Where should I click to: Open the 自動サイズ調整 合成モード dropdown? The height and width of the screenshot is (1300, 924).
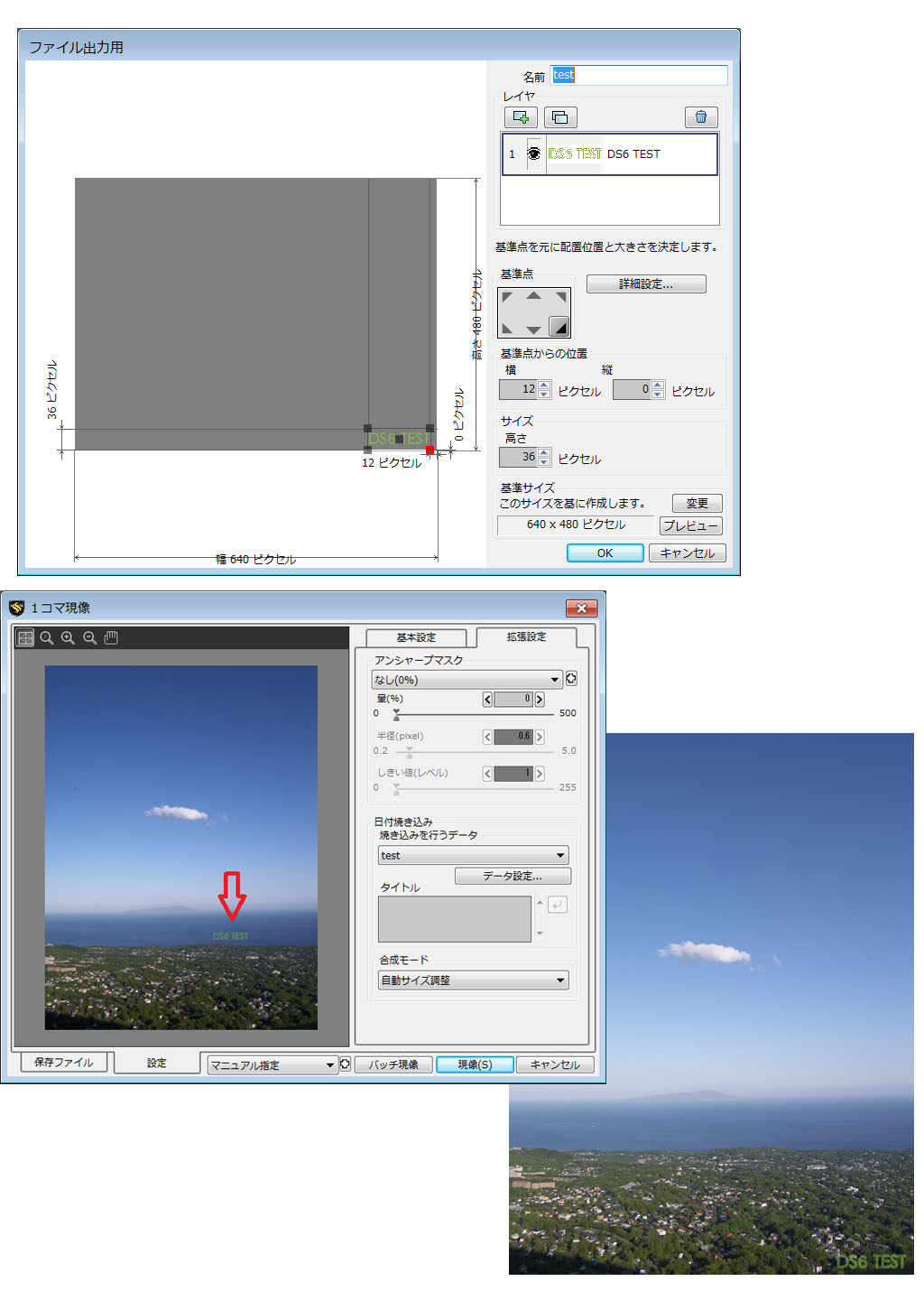point(474,980)
